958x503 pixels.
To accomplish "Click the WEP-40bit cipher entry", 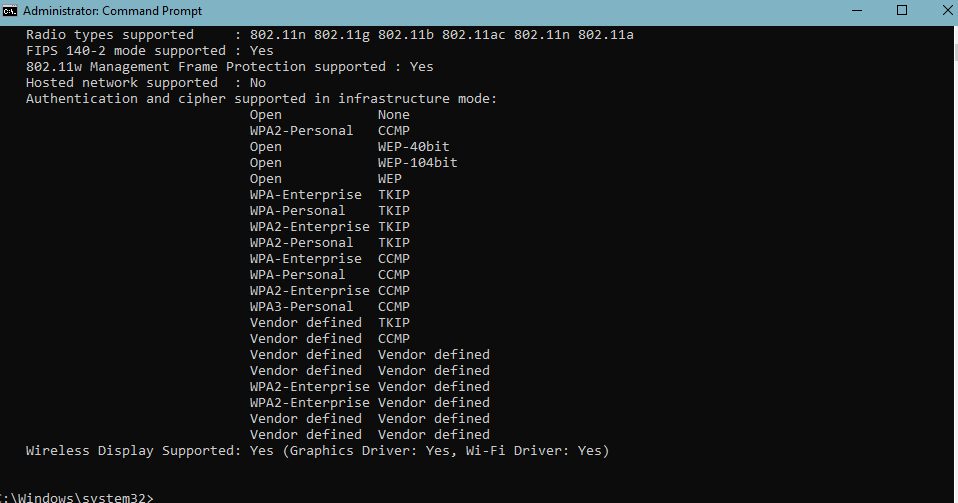I will 414,147.
